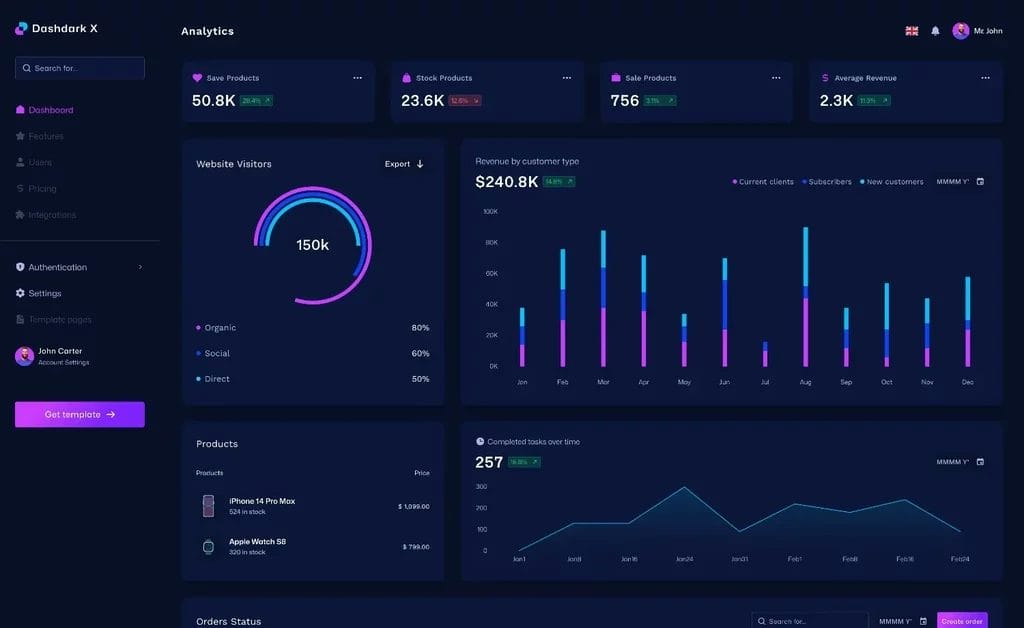Click the Create order button
This screenshot has width=1024, height=628.
click(962, 621)
